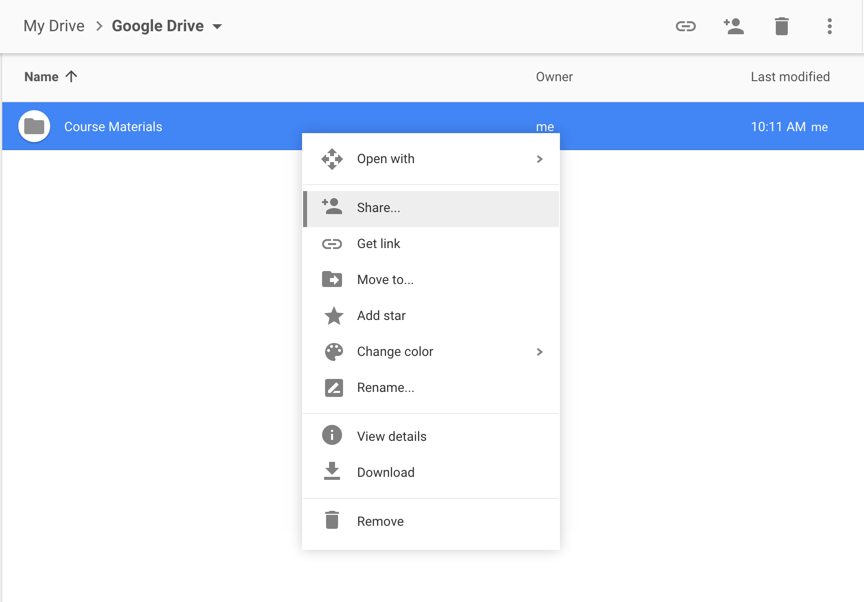The width and height of the screenshot is (864, 602).
Task: Select Move to... menu entry
Action: pyautogui.click(x=431, y=280)
